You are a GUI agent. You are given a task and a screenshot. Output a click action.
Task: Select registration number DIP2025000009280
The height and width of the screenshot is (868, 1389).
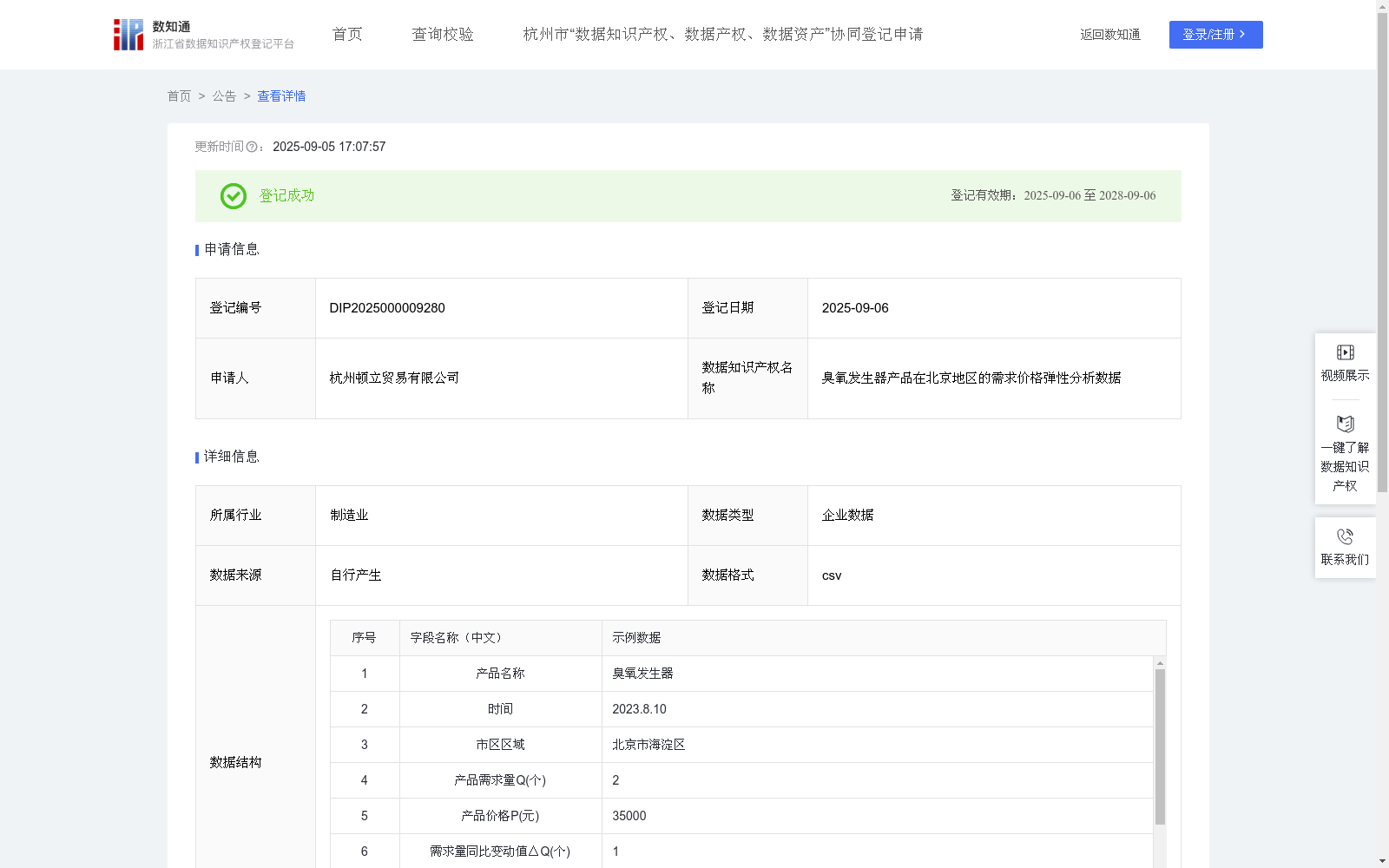click(x=387, y=308)
